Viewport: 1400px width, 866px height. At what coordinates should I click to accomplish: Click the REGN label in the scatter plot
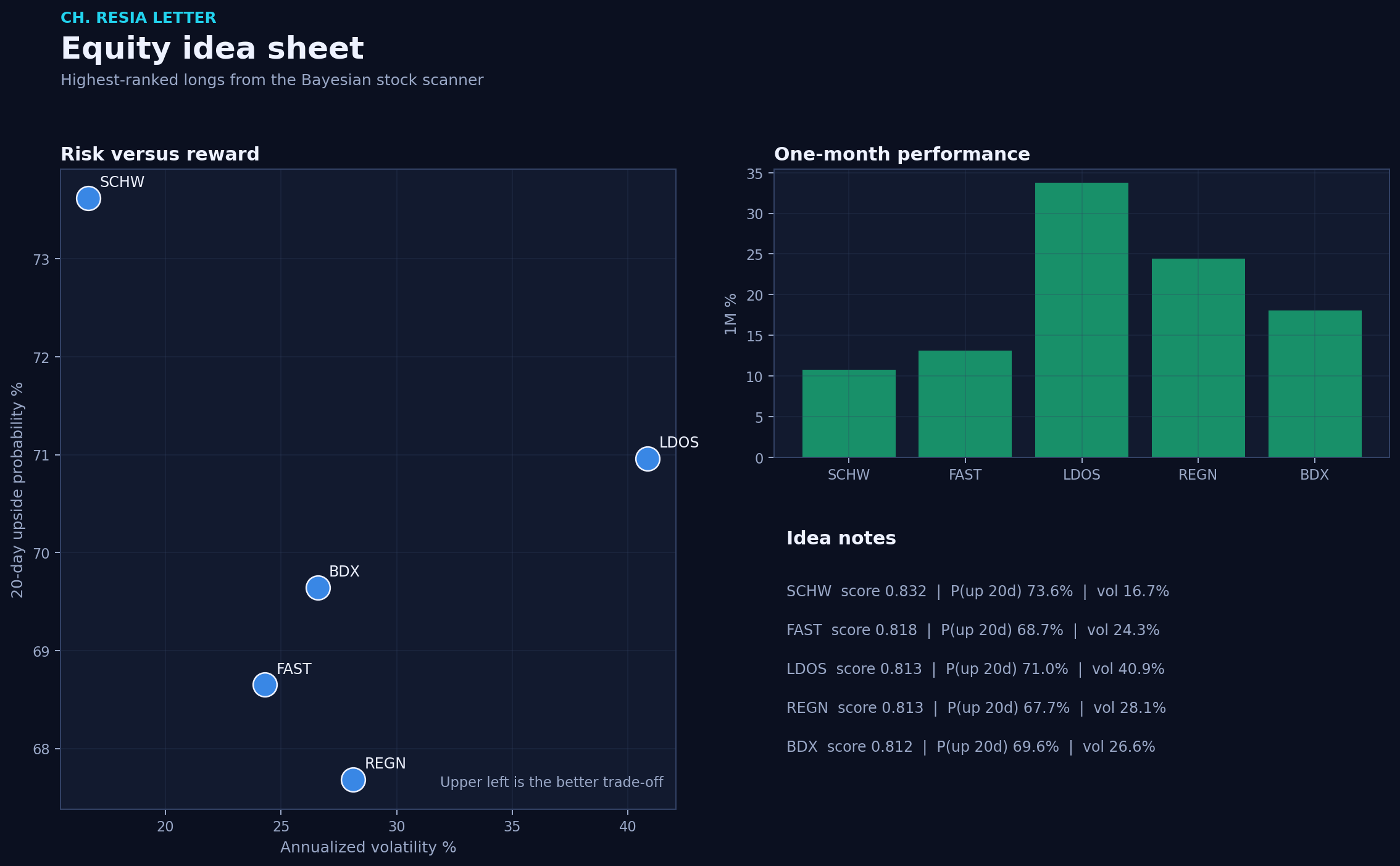[385, 764]
